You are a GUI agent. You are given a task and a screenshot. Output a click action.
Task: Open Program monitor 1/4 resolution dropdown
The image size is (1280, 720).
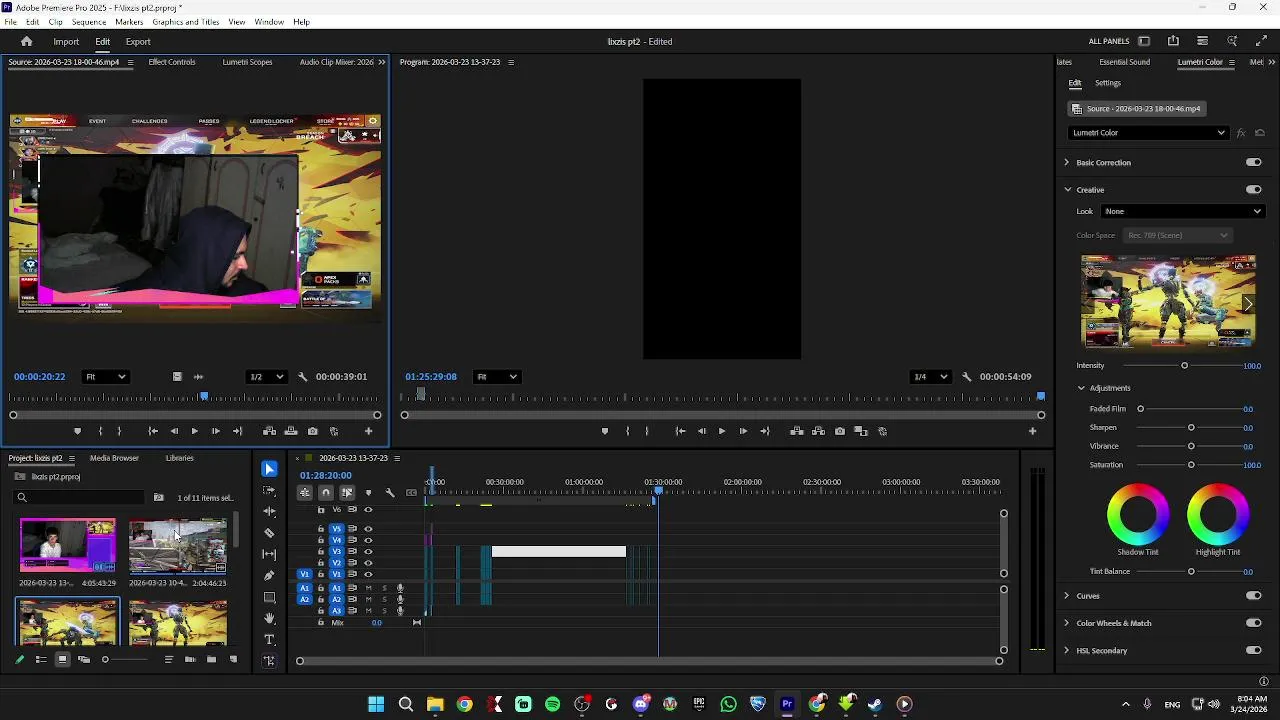931,377
